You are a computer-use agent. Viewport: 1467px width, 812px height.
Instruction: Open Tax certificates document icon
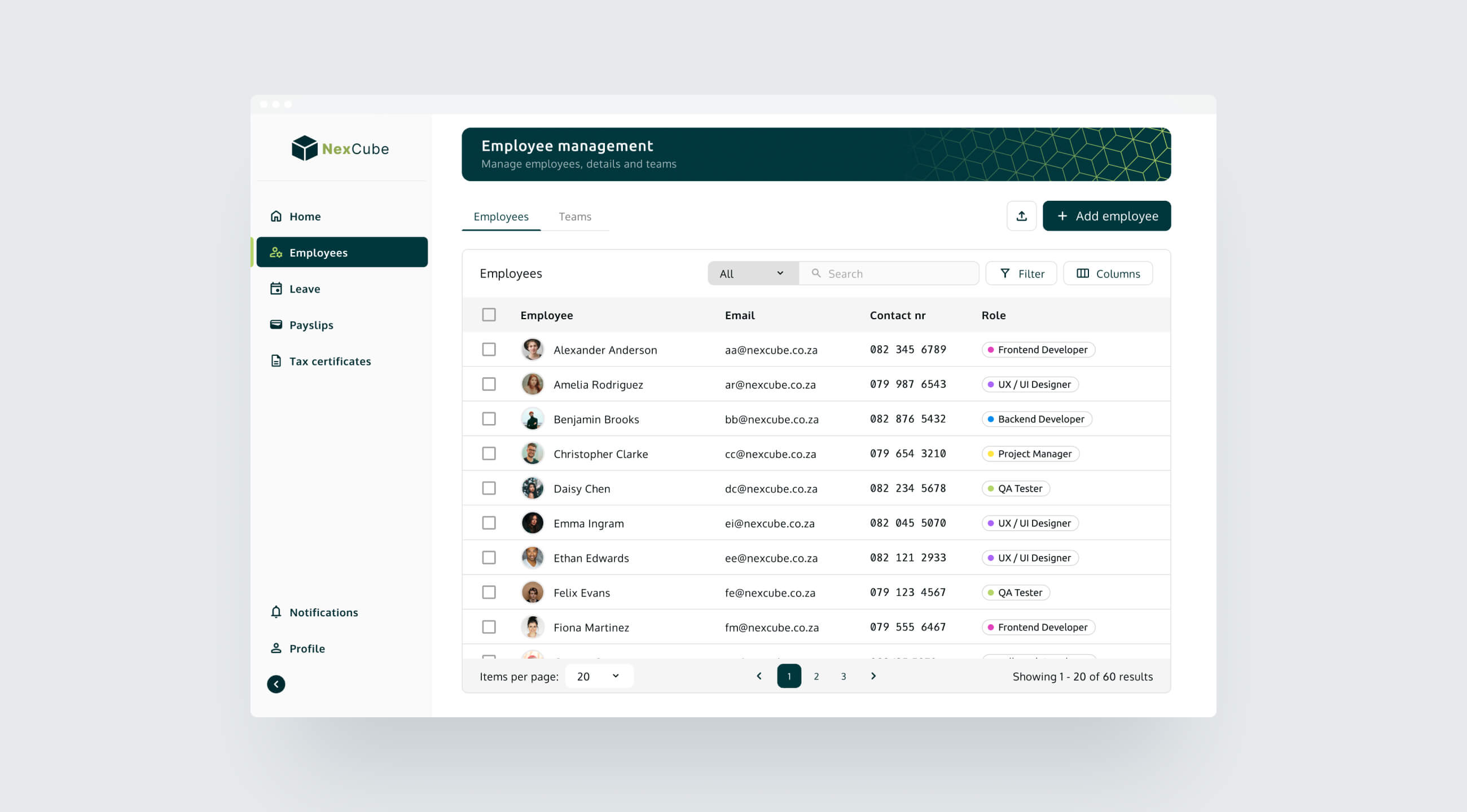pyautogui.click(x=276, y=361)
